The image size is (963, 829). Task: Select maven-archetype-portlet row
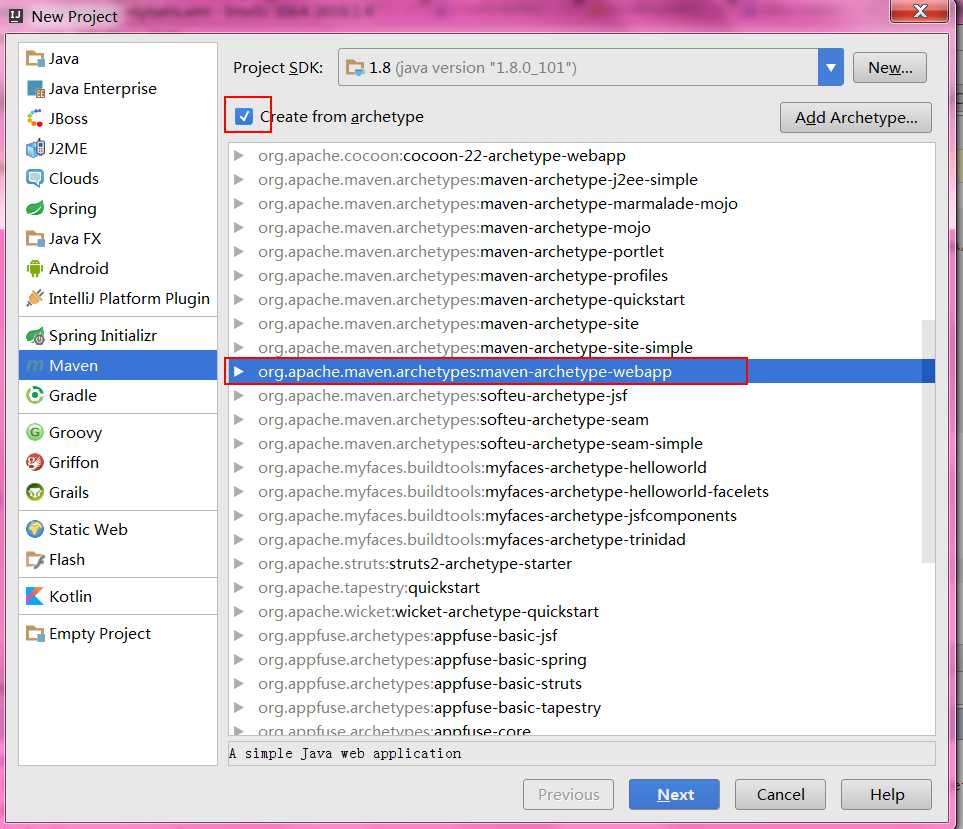[582, 252]
